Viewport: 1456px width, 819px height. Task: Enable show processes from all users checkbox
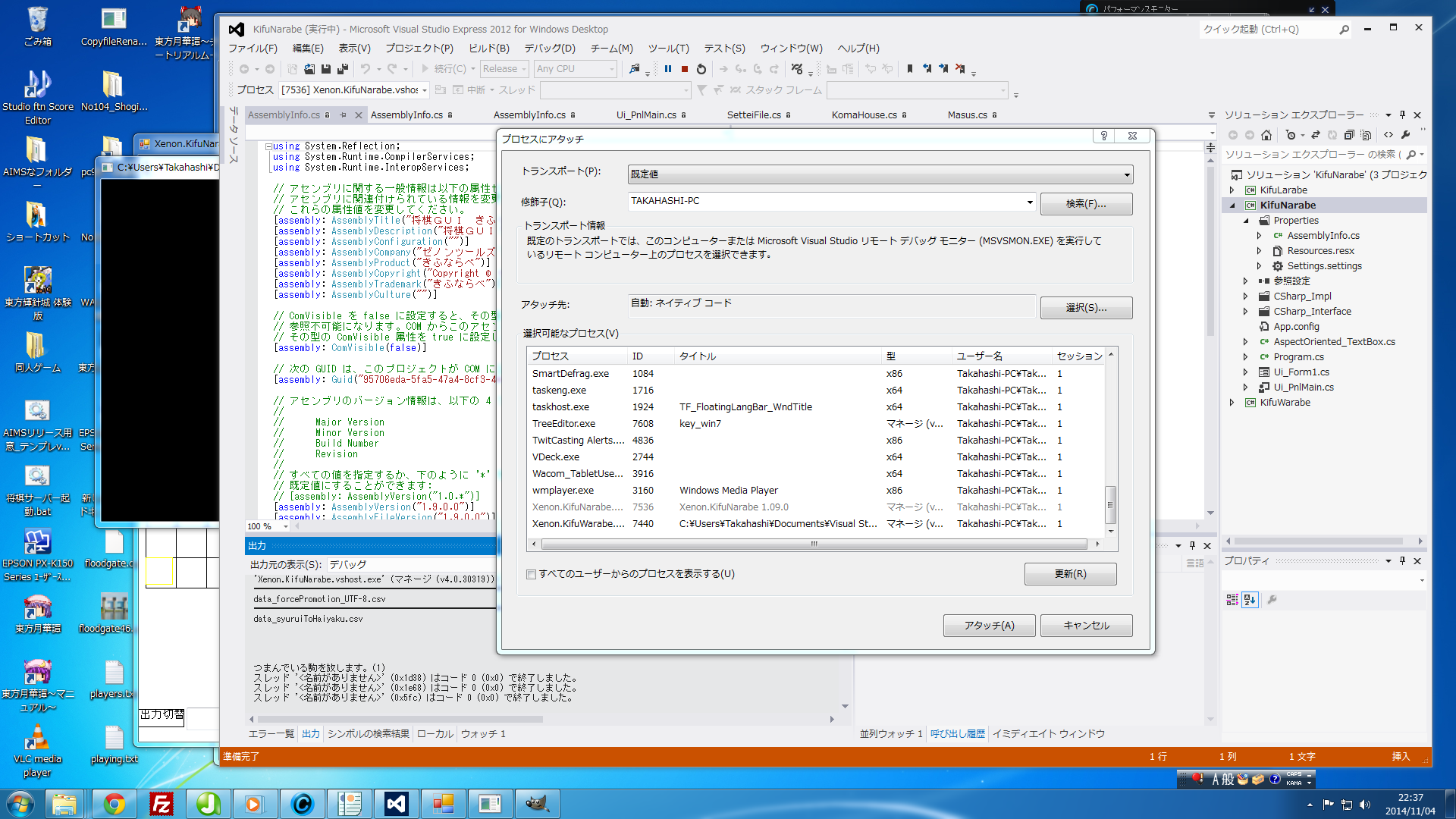click(x=532, y=575)
